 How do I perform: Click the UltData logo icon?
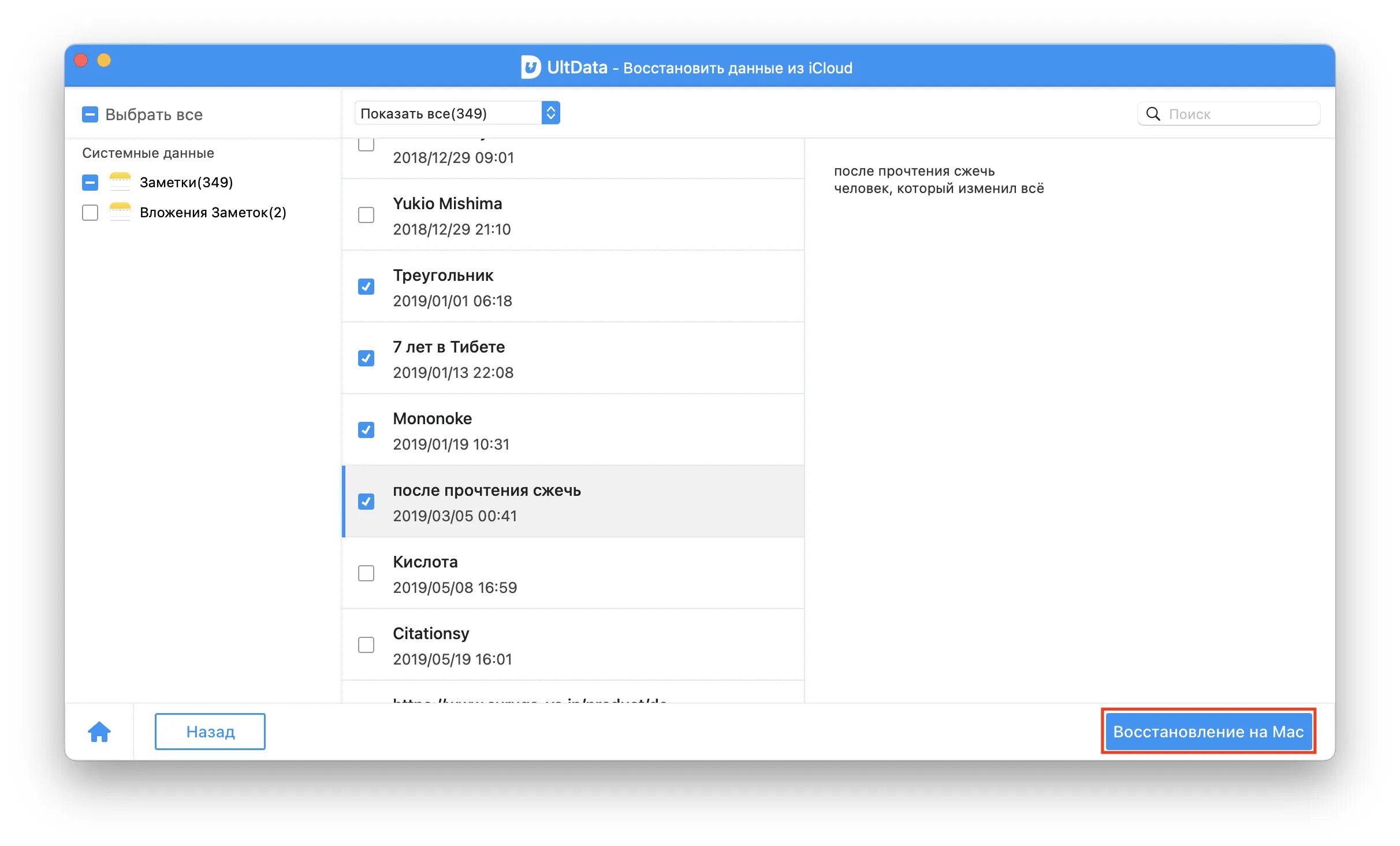tap(531, 67)
